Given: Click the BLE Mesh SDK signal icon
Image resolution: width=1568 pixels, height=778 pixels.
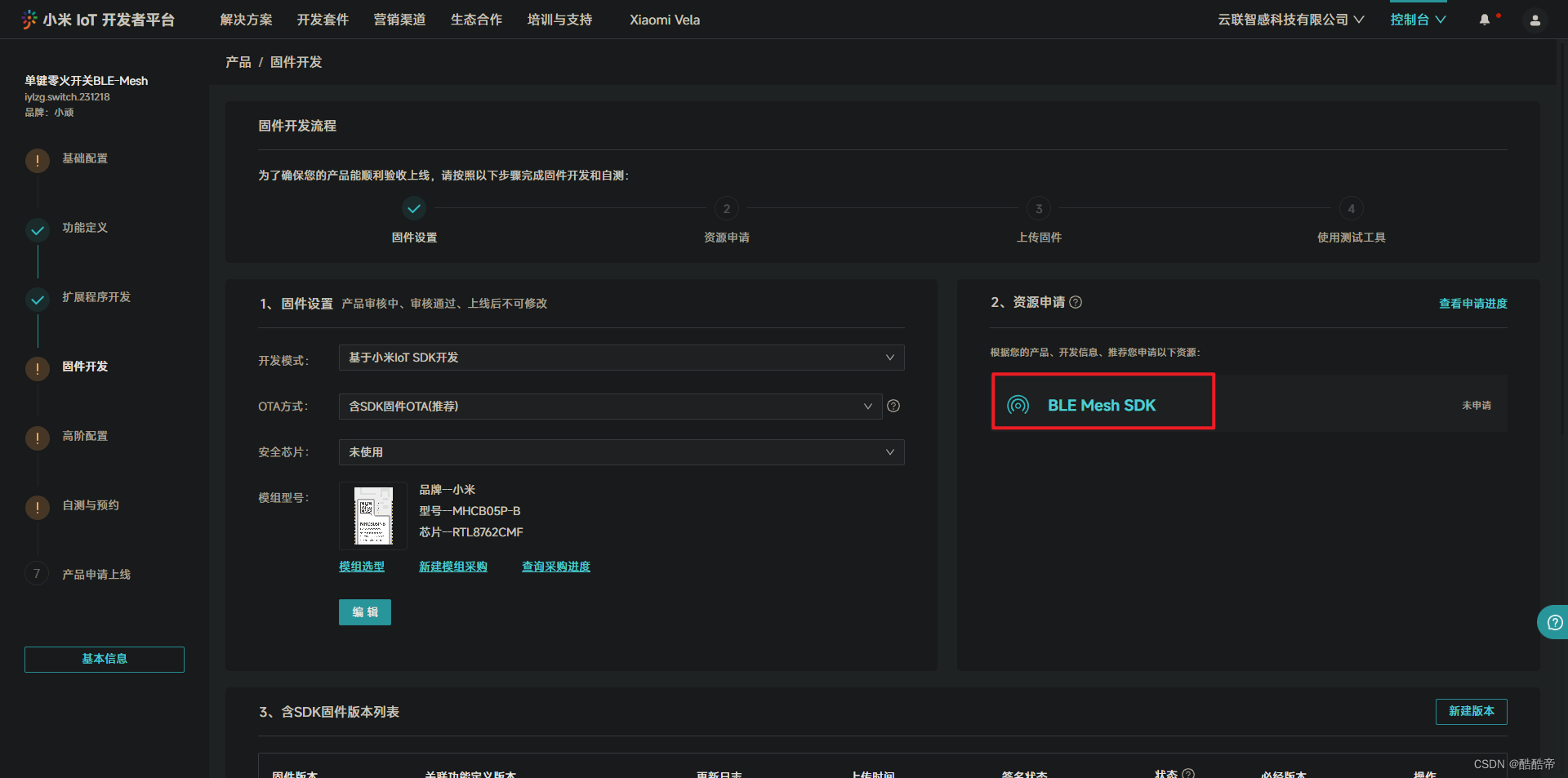Looking at the screenshot, I should [1018, 405].
